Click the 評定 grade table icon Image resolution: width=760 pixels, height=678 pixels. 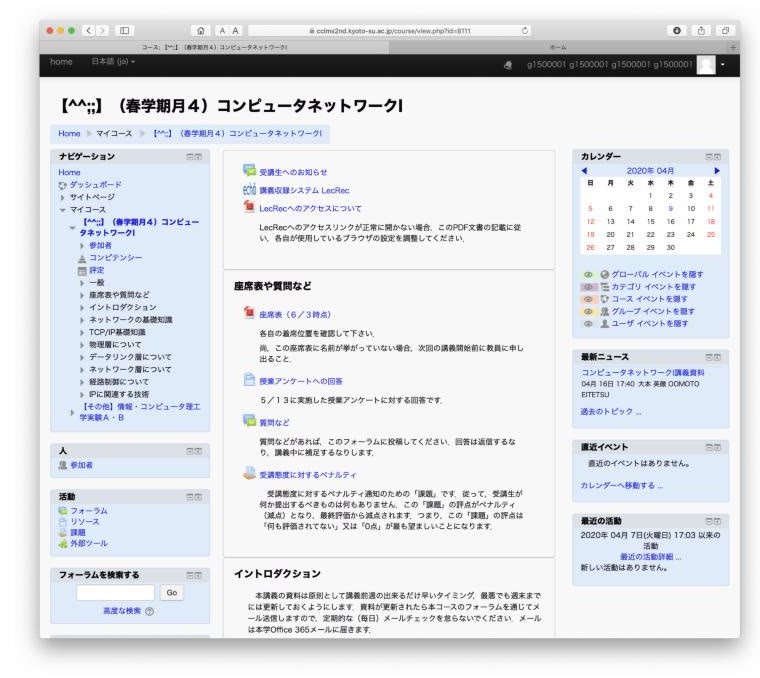coord(82,271)
